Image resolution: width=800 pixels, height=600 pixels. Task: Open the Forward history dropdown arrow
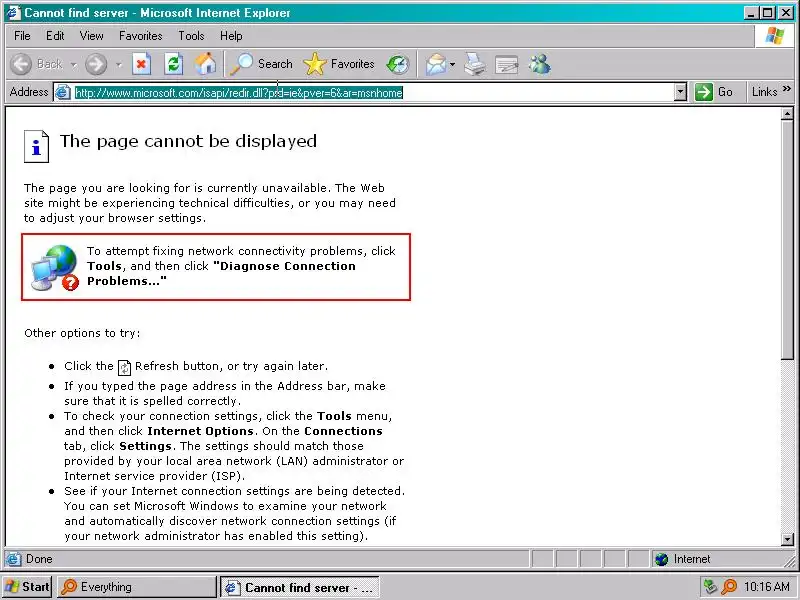[119, 65]
